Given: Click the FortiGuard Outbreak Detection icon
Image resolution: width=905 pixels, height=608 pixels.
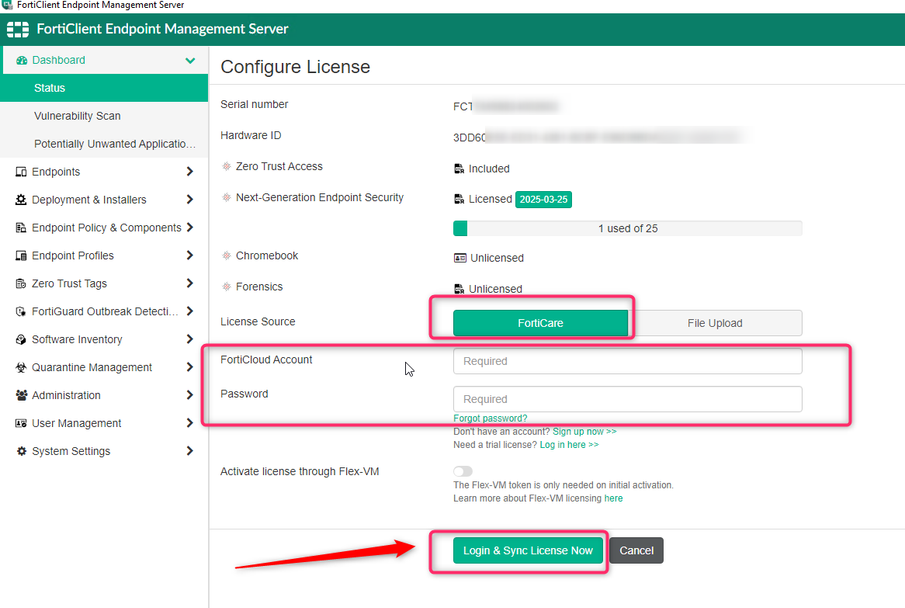Looking at the screenshot, I should click(21, 311).
